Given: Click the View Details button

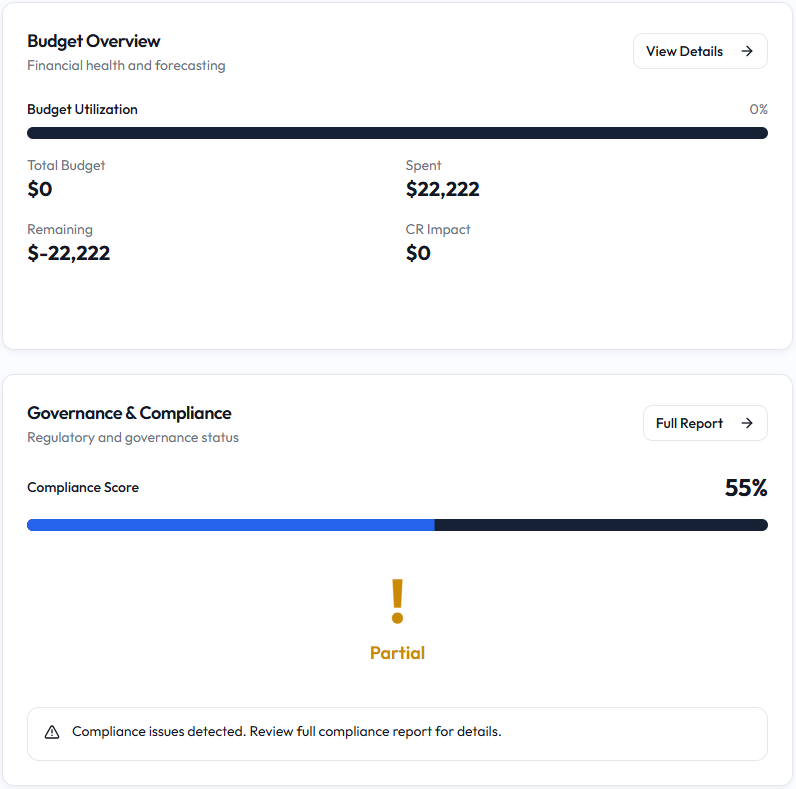Looking at the screenshot, I should 700,51.
